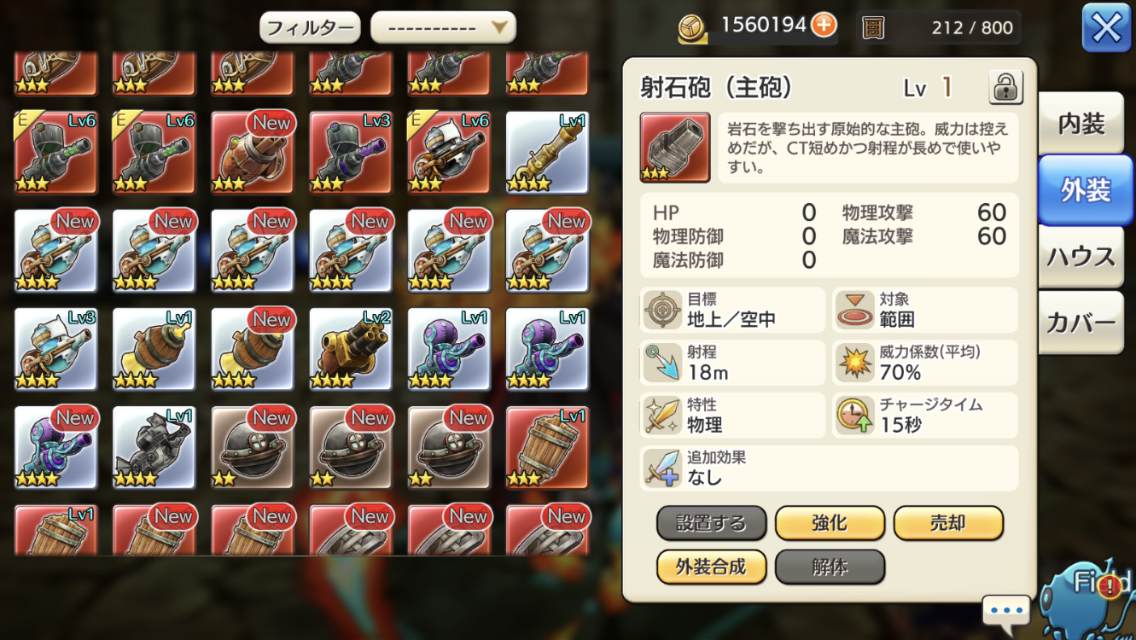Switch to the 内装 tab
The height and width of the screenshot is (640, 1136).
(x=1080, y=124)
